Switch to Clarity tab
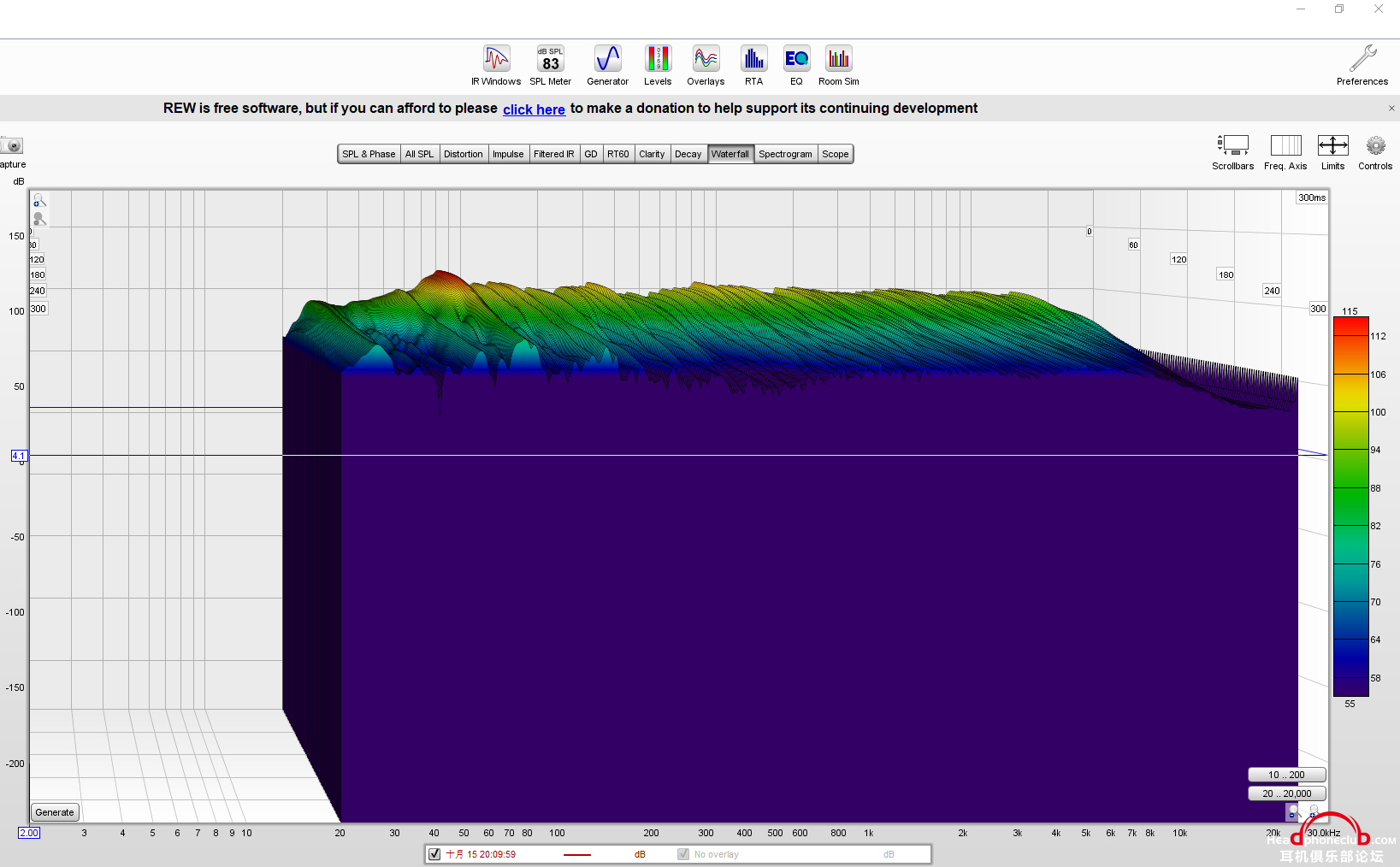The width and height of the screenshot is (1400, 867). coord(652,154)
